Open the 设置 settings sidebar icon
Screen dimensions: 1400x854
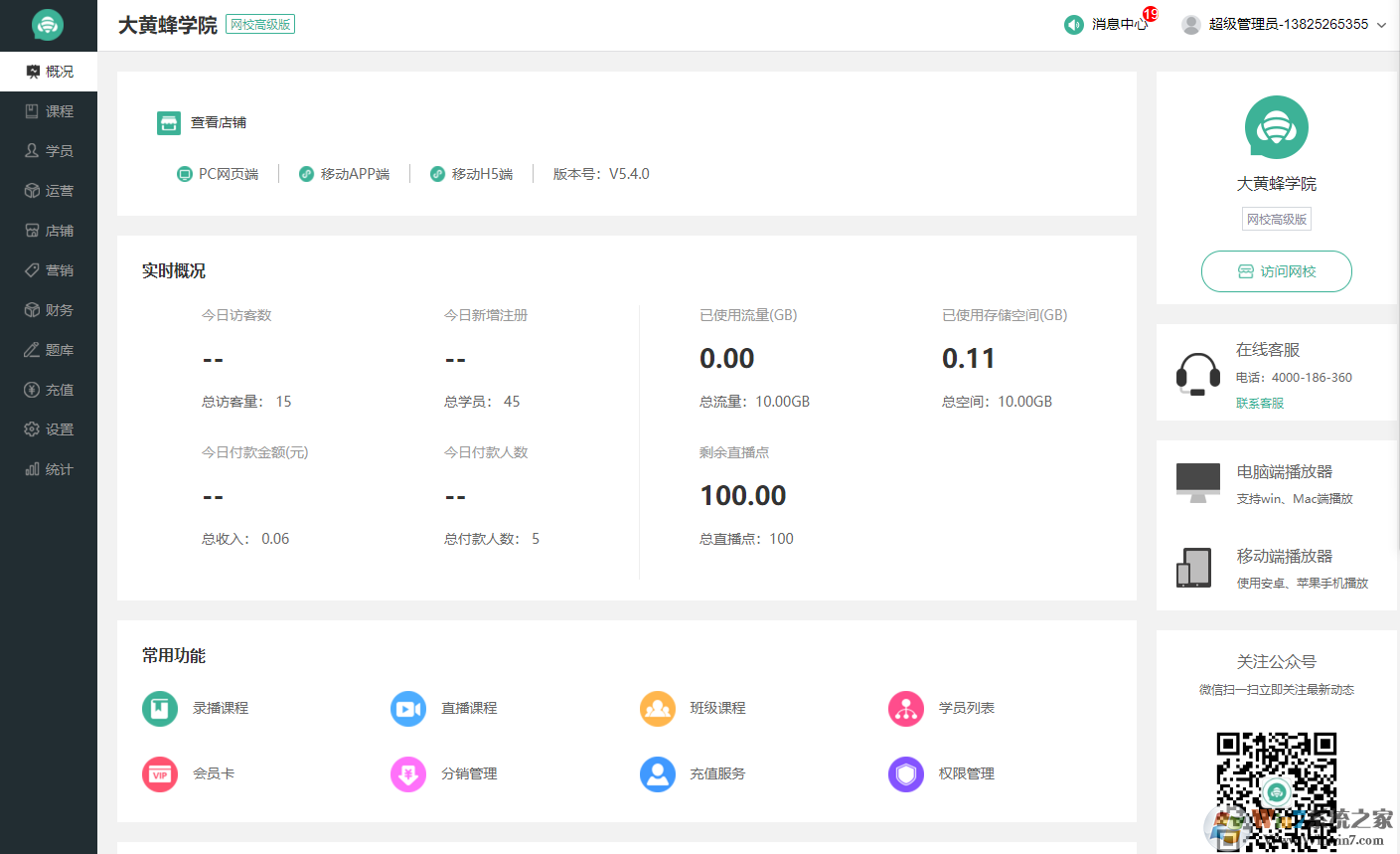(48, 428)
